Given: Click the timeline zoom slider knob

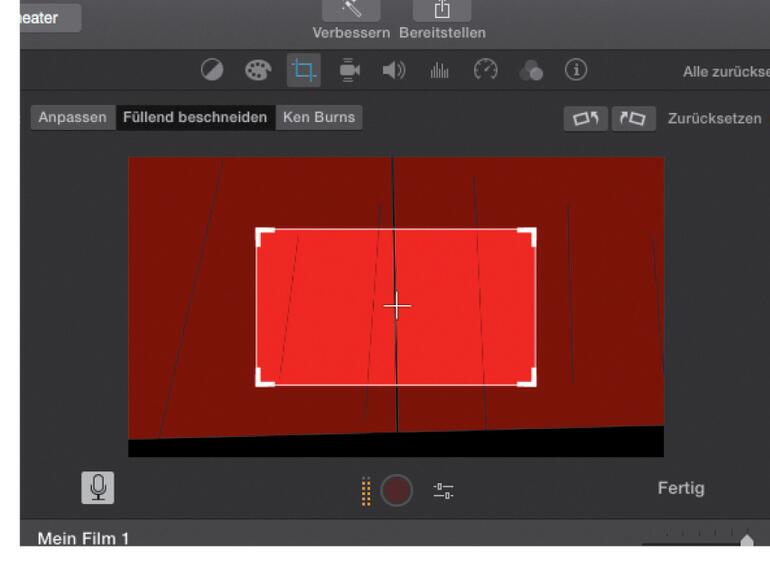Looking at the screenshot, I should point(747,540).
